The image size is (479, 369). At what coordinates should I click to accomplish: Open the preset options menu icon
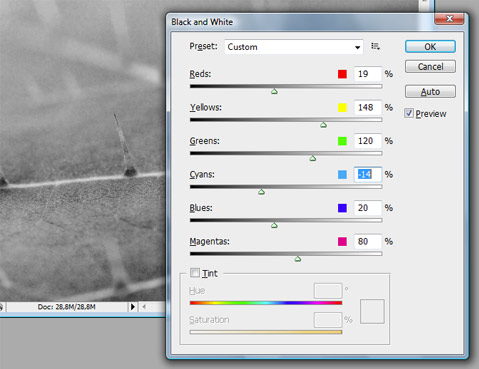375,46
